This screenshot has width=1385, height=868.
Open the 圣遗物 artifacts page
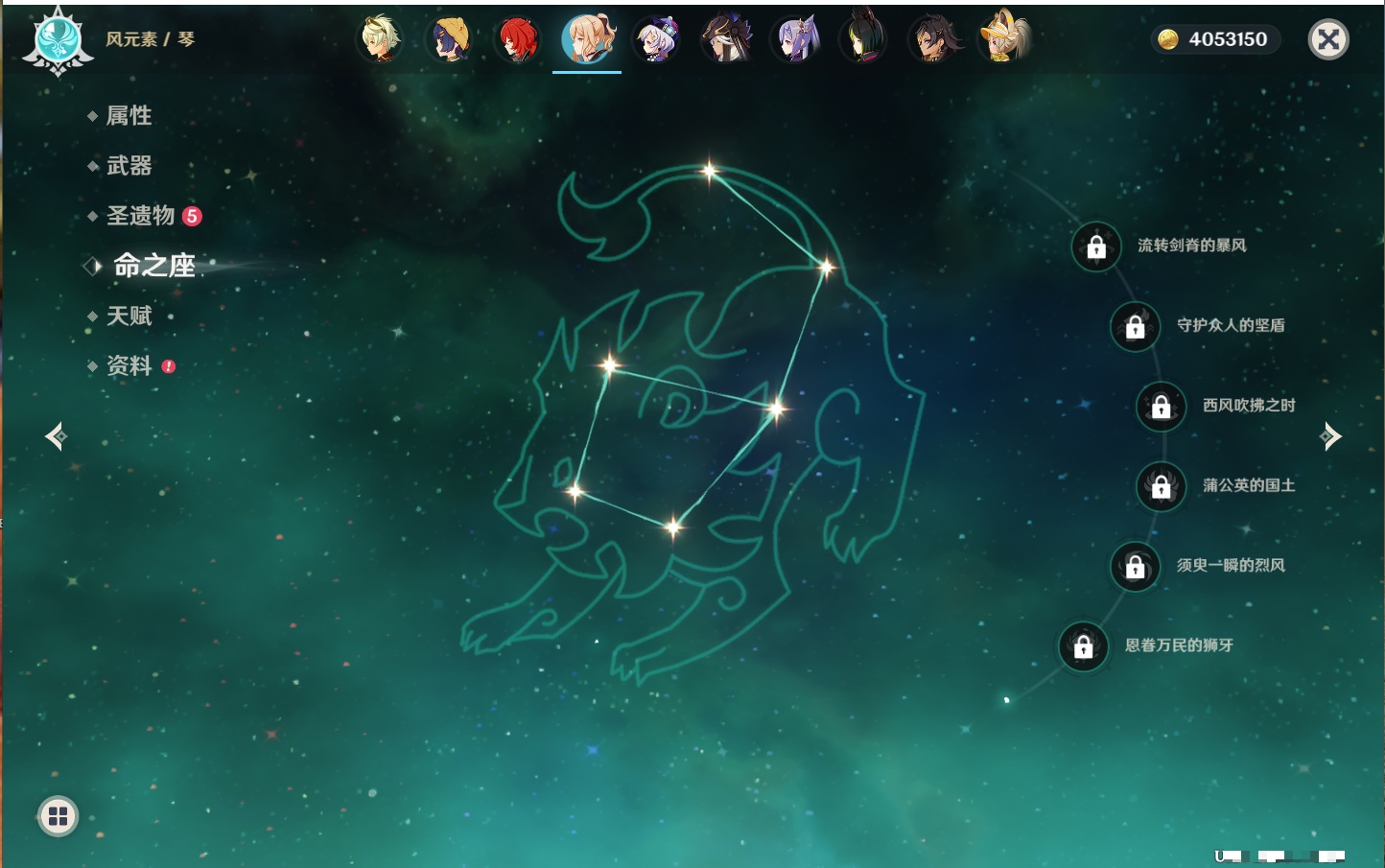(x=140, y=216)
